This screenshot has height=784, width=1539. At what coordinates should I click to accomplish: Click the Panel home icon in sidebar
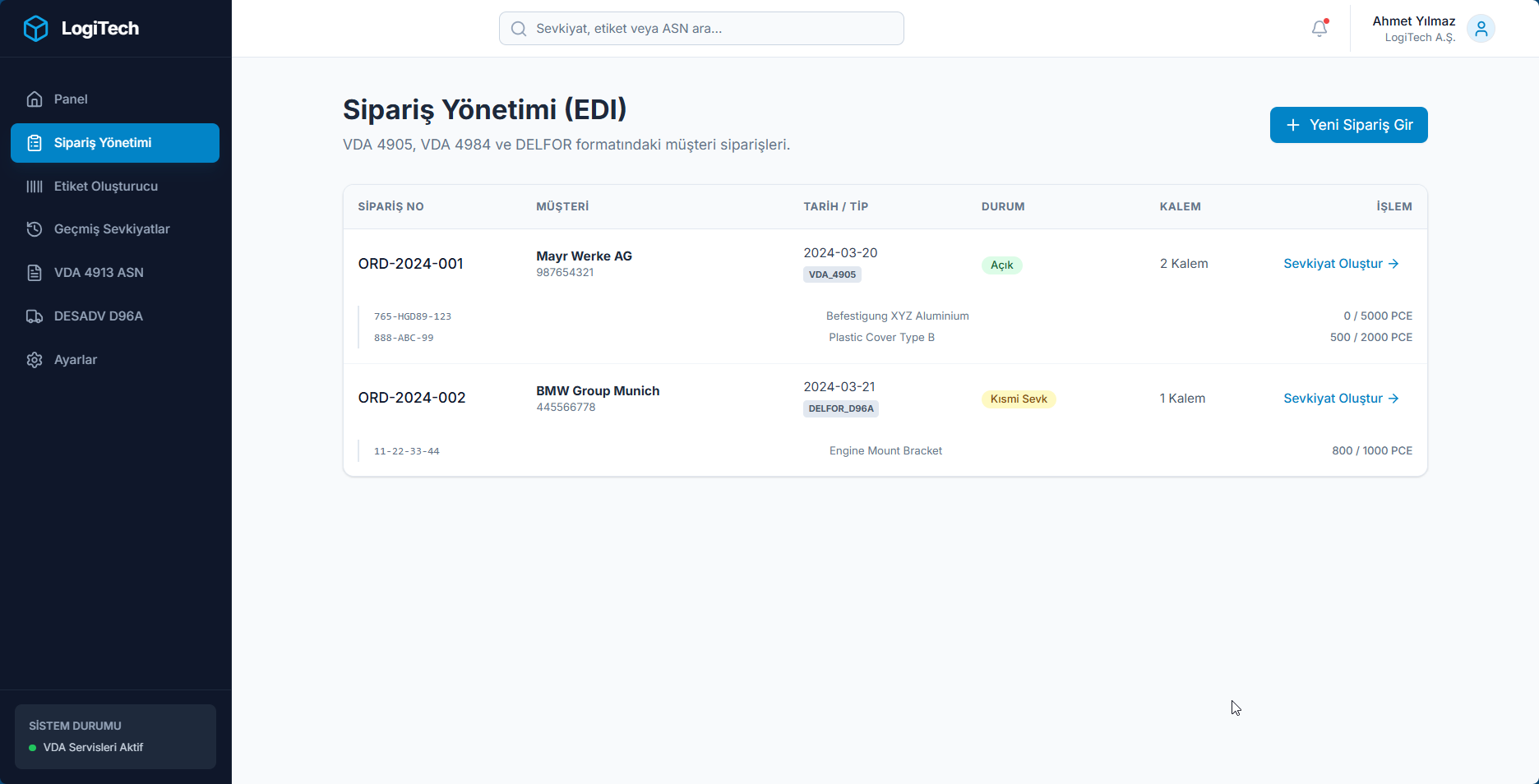point(35,99)
